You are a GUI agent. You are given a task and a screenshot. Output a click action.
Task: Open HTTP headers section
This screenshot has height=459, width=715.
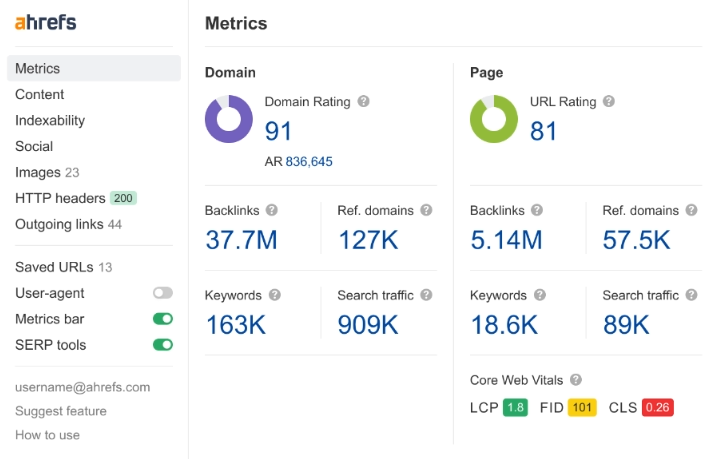click(60, 198)
